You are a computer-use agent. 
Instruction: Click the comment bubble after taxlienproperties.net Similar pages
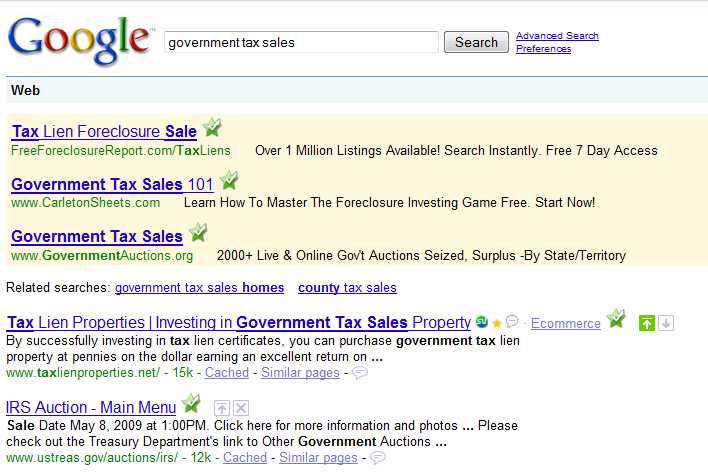(360, 373)
